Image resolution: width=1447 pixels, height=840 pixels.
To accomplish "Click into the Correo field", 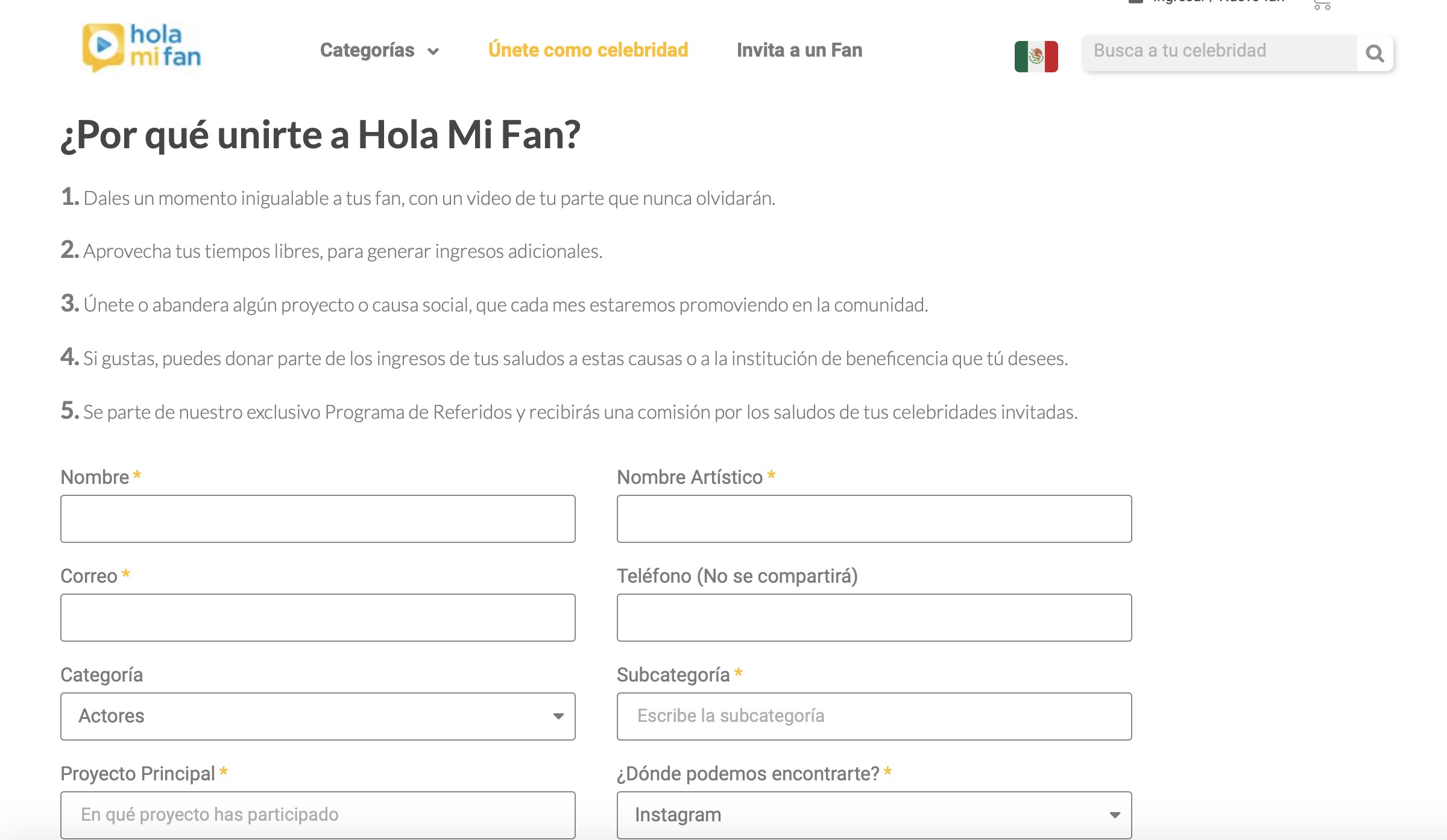I will pos(318,618).
